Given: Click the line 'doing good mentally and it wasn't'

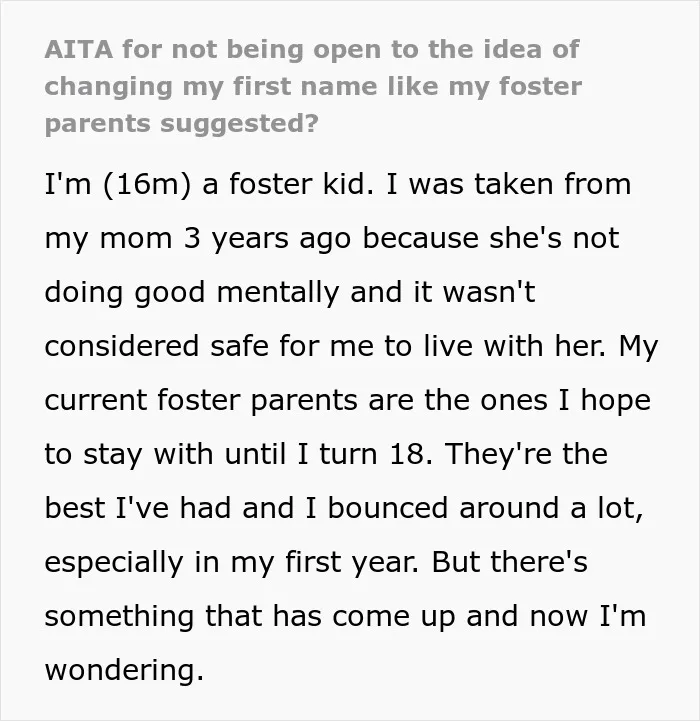Looking at the screenshot, I should 290,293.
